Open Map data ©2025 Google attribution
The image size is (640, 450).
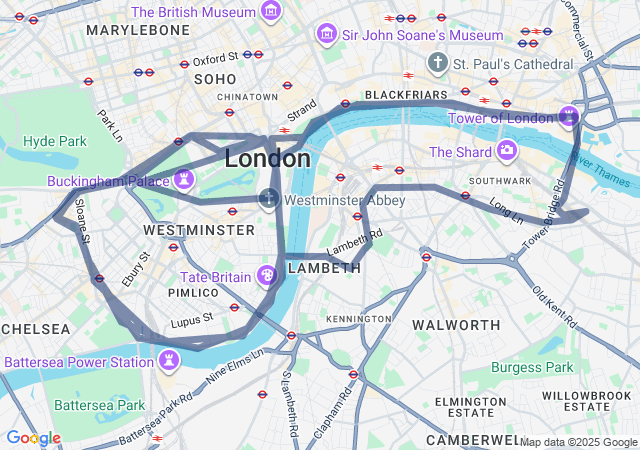pos(579,442)
